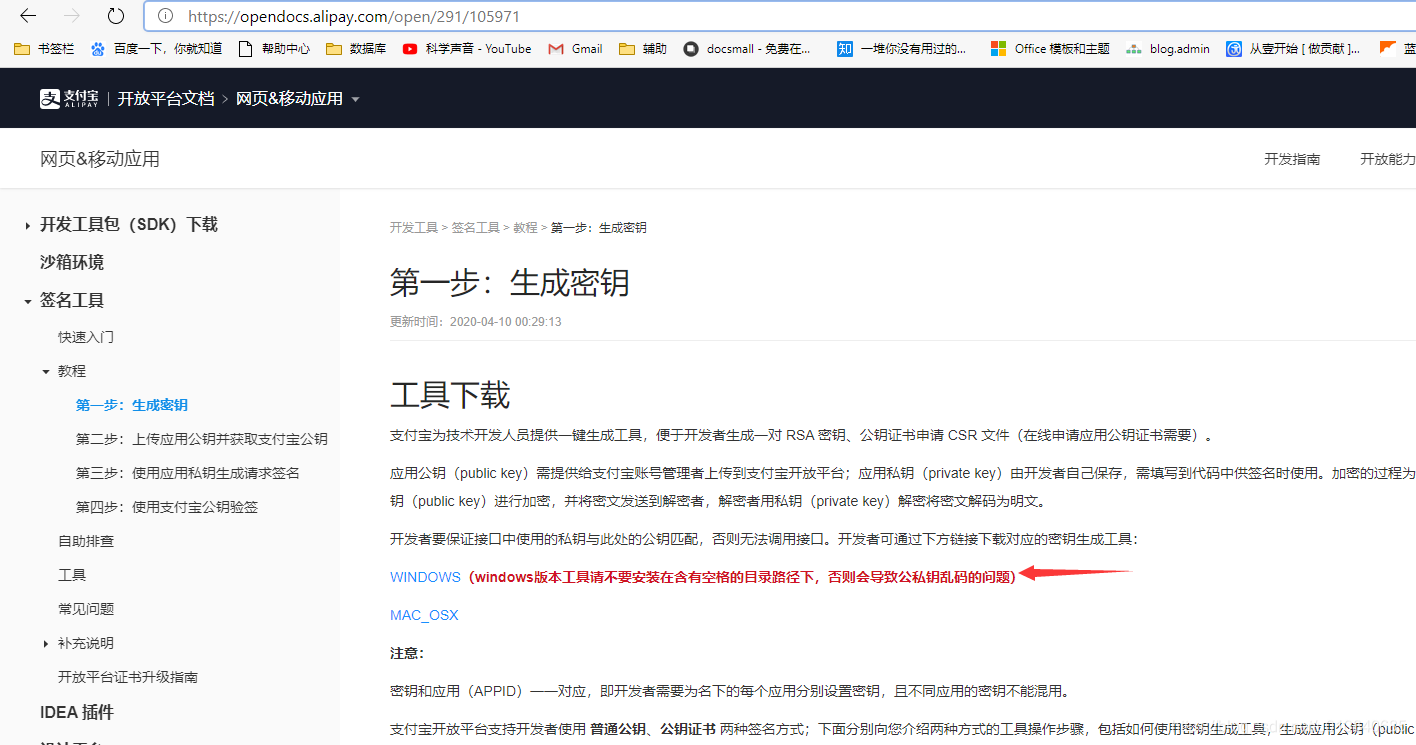Open 第四步：使用支付宝公钥验签
Viewport: 1416px width, 745px height.
167,507
